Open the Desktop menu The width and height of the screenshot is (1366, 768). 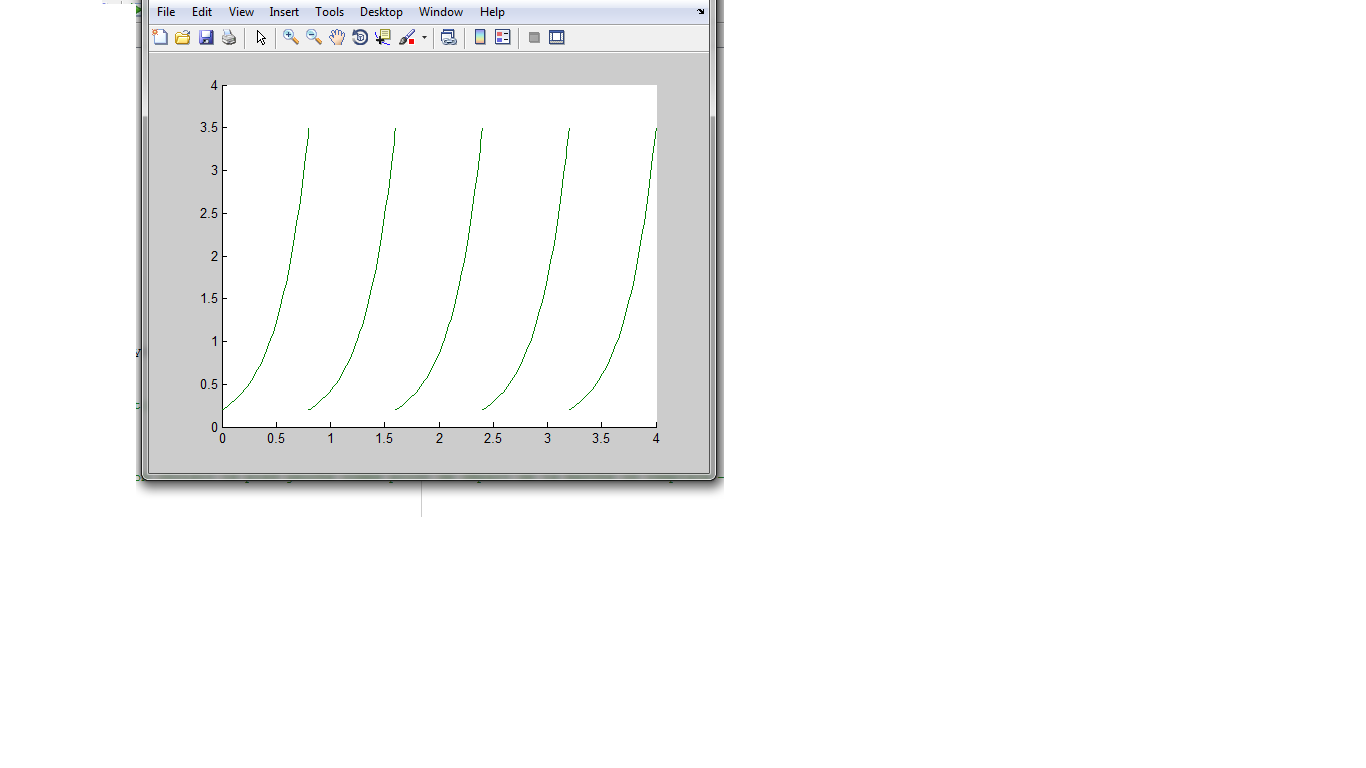[381, 12]
